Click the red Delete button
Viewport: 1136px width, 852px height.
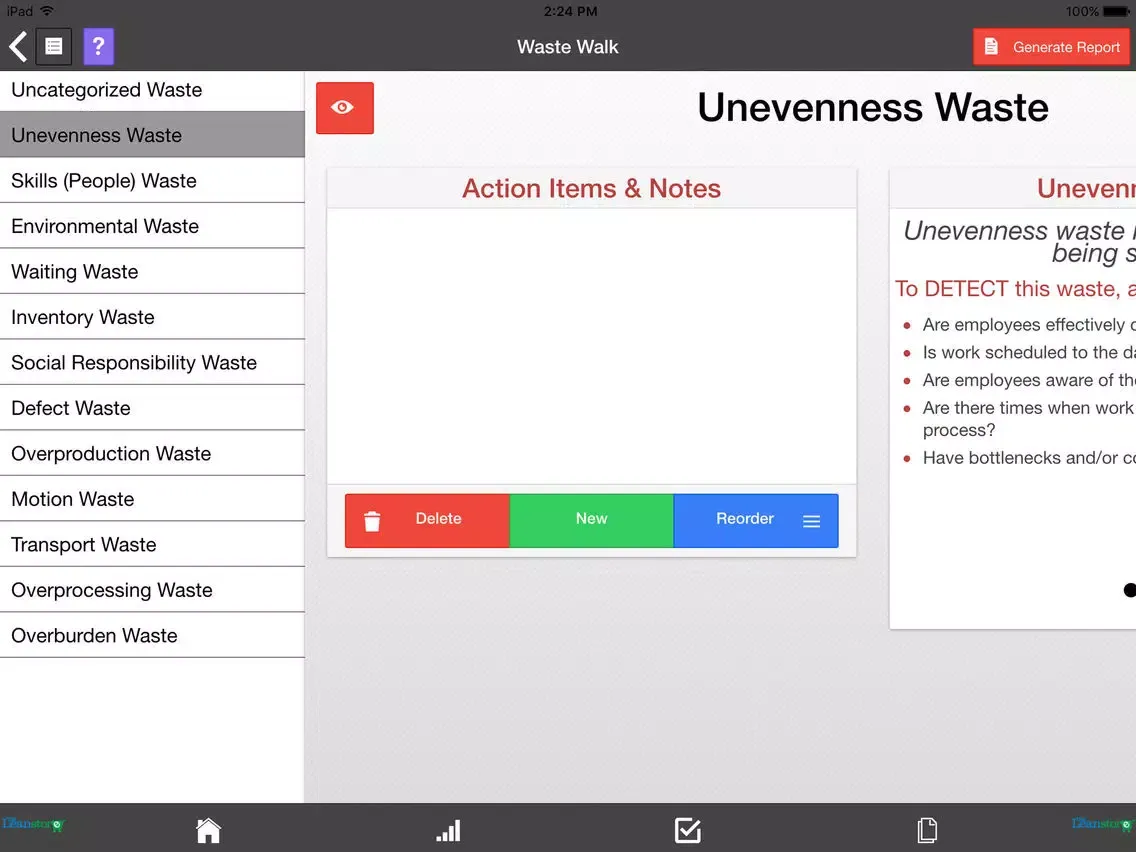(x=427, y=520)
